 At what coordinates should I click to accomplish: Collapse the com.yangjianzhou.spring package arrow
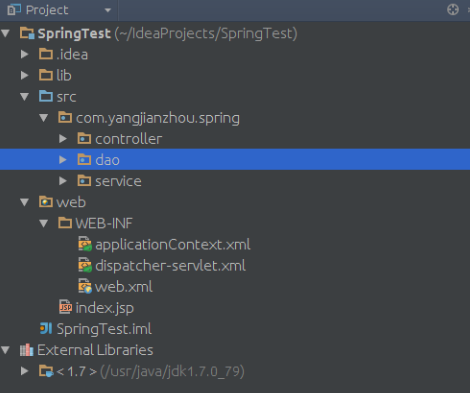tap(44, 118)
